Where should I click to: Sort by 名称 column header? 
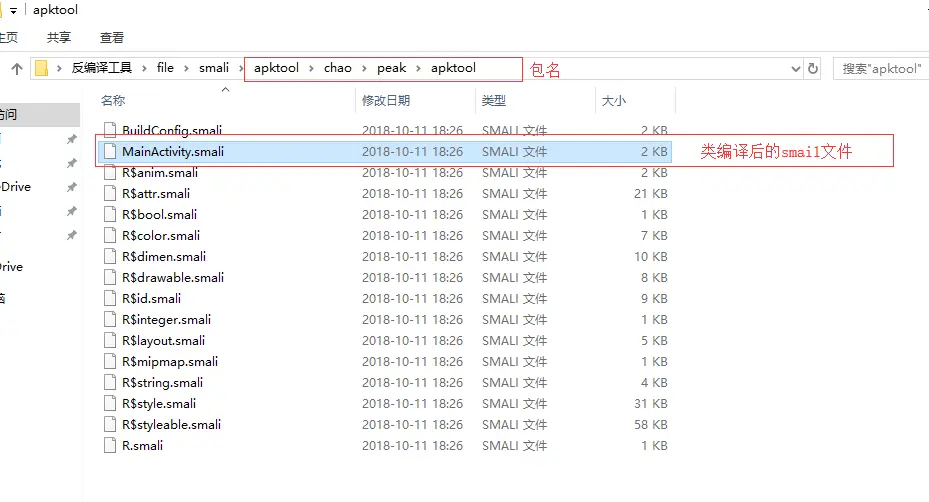[x=113, y=101]
